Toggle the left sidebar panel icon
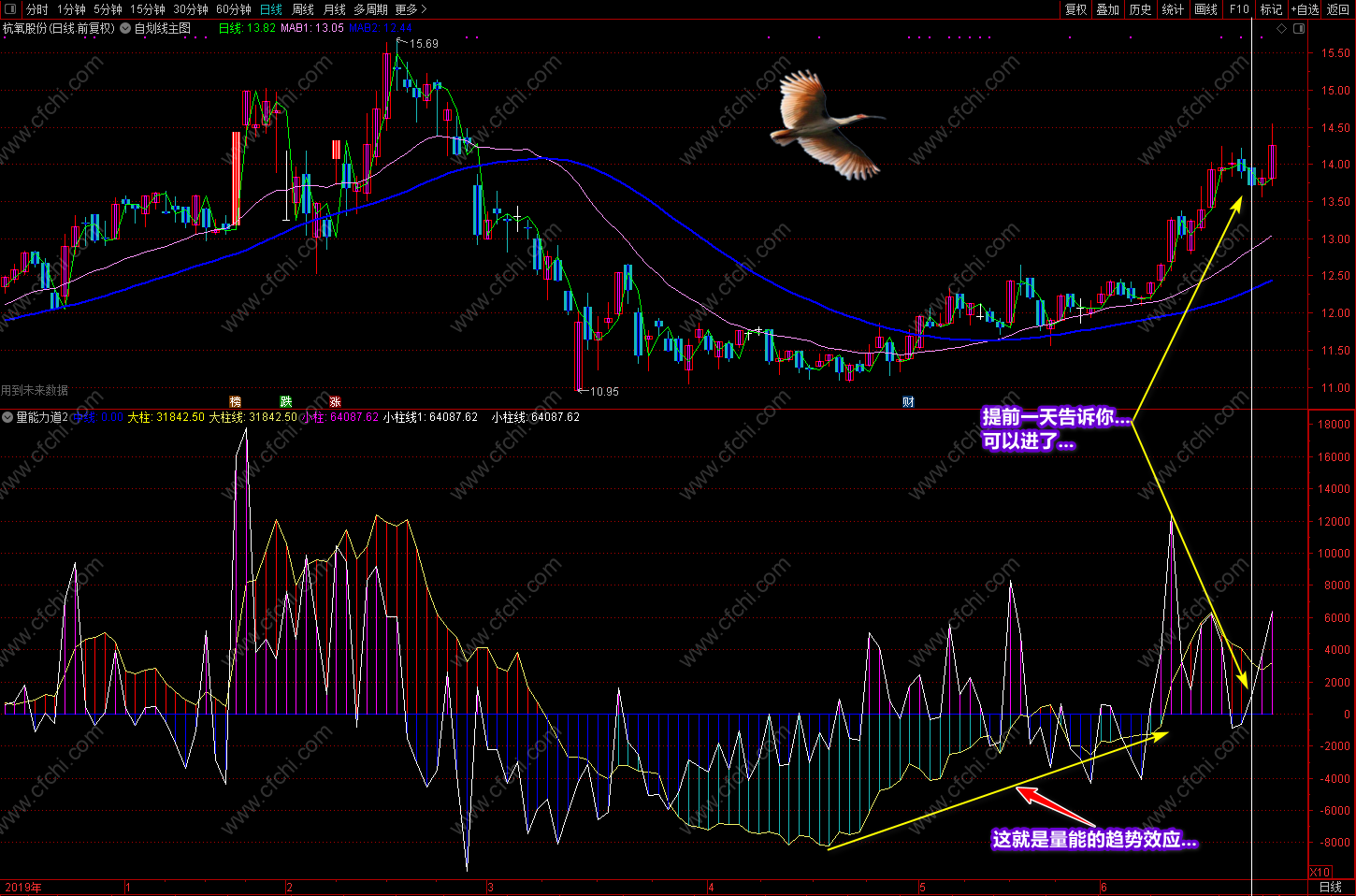 [9, 9]
